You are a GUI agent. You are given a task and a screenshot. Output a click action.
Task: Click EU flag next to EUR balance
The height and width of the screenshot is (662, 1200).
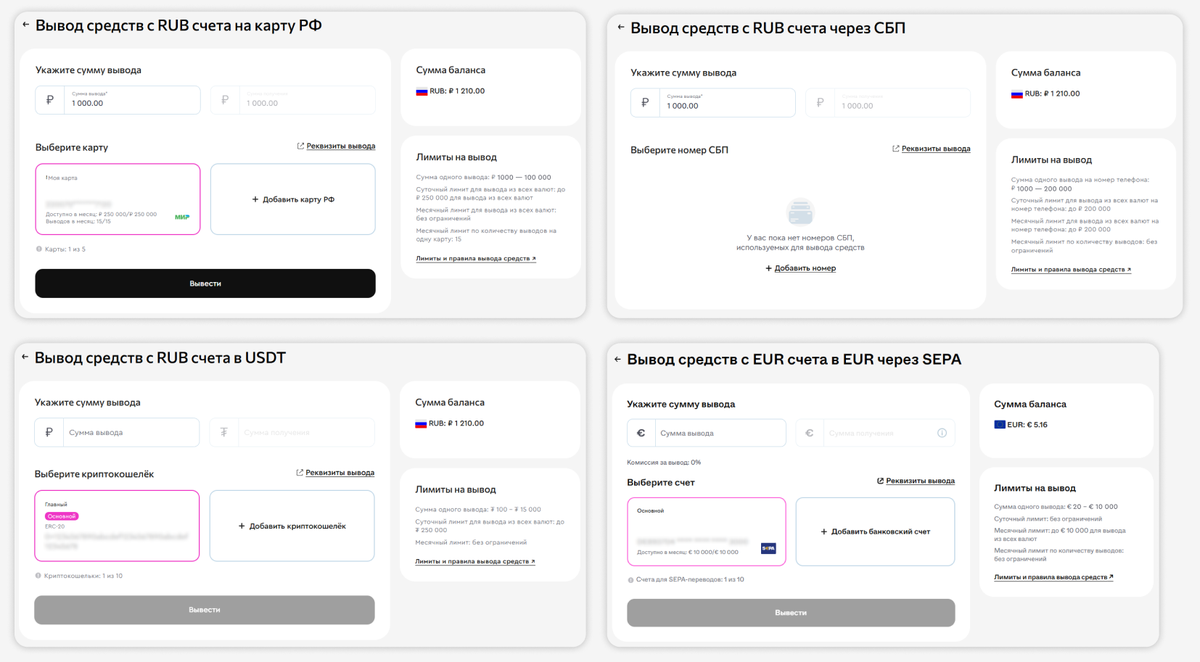(1000, 425)
